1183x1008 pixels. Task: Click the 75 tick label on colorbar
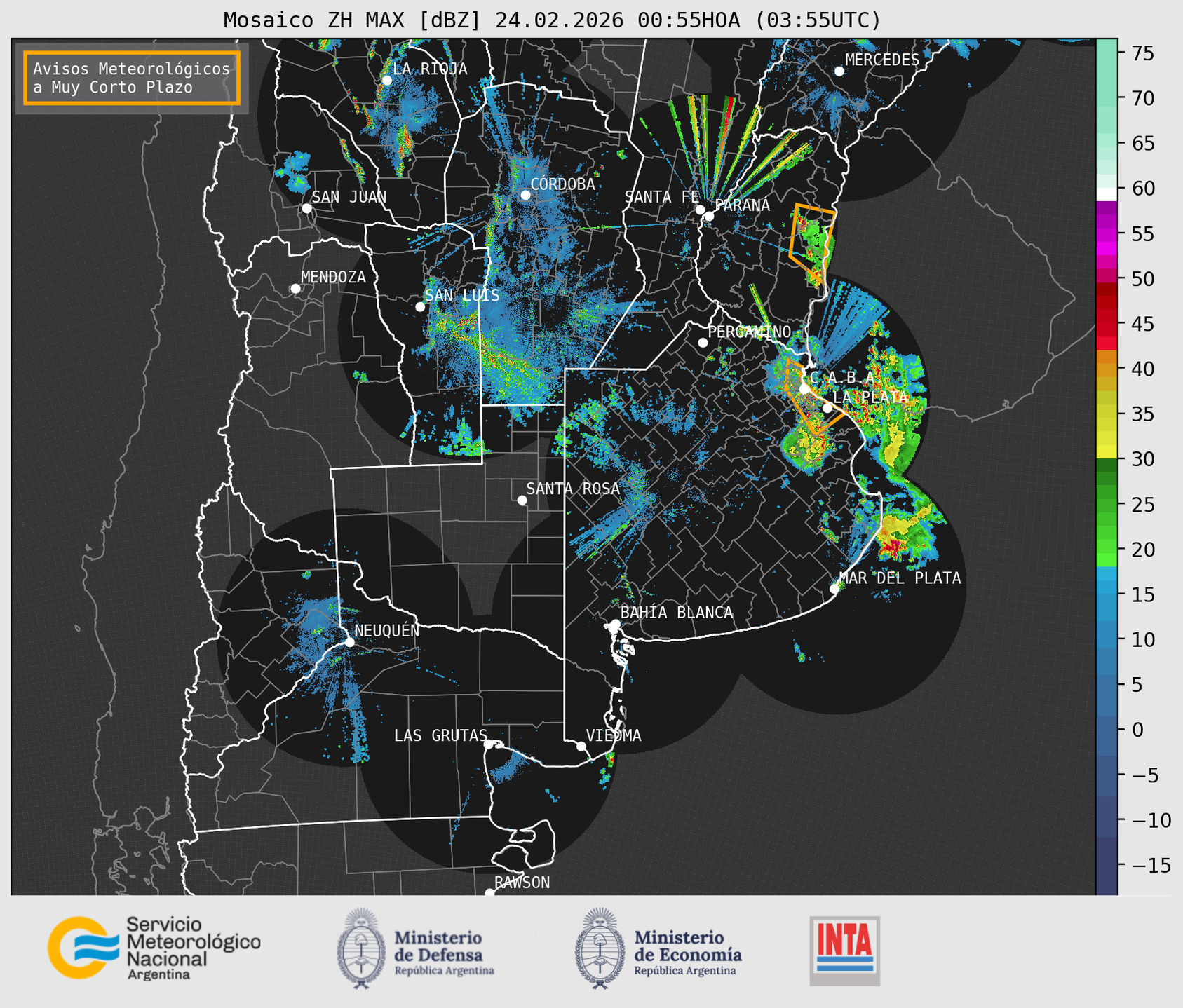1143,53
